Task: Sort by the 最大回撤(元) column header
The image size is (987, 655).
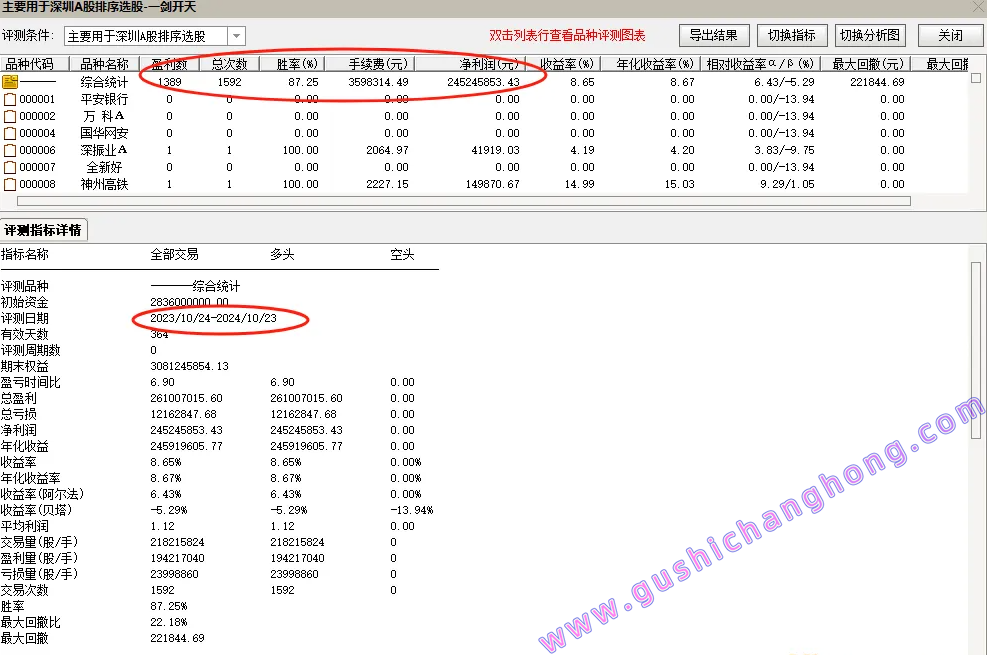Action: click(867, 64)
